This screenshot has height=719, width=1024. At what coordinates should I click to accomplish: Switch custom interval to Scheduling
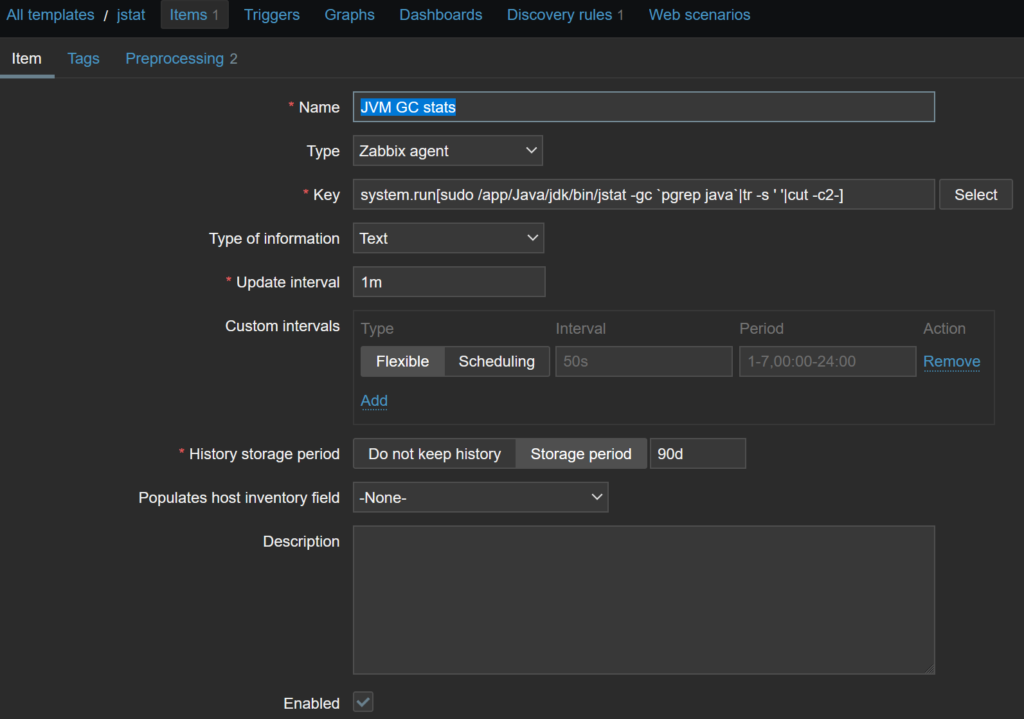click(x=496, y=361)
